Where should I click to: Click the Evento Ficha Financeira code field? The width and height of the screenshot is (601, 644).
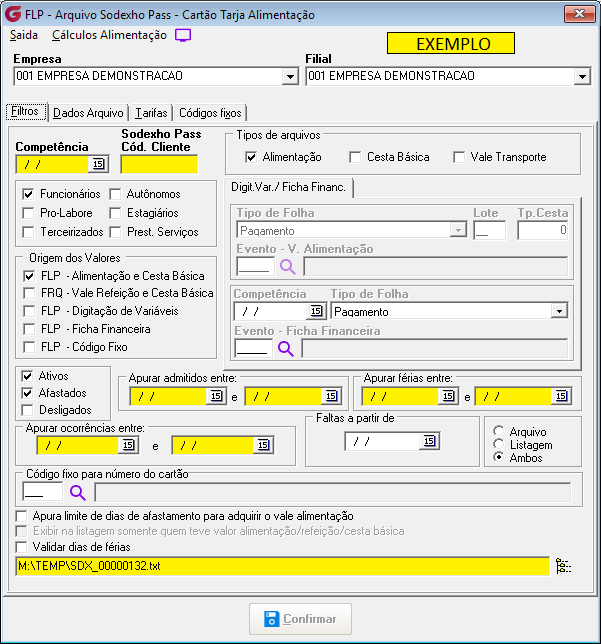pos(253,348)
